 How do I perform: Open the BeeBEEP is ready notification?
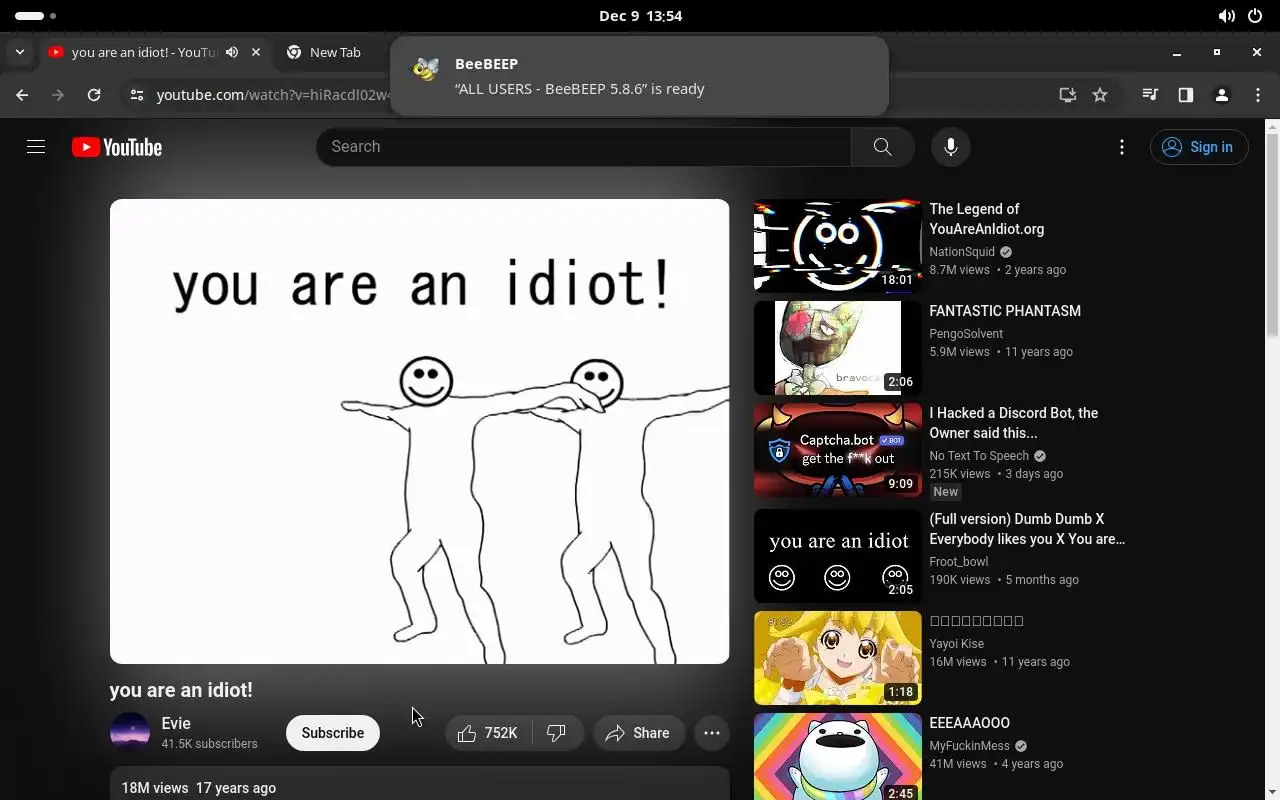point(639,76)
